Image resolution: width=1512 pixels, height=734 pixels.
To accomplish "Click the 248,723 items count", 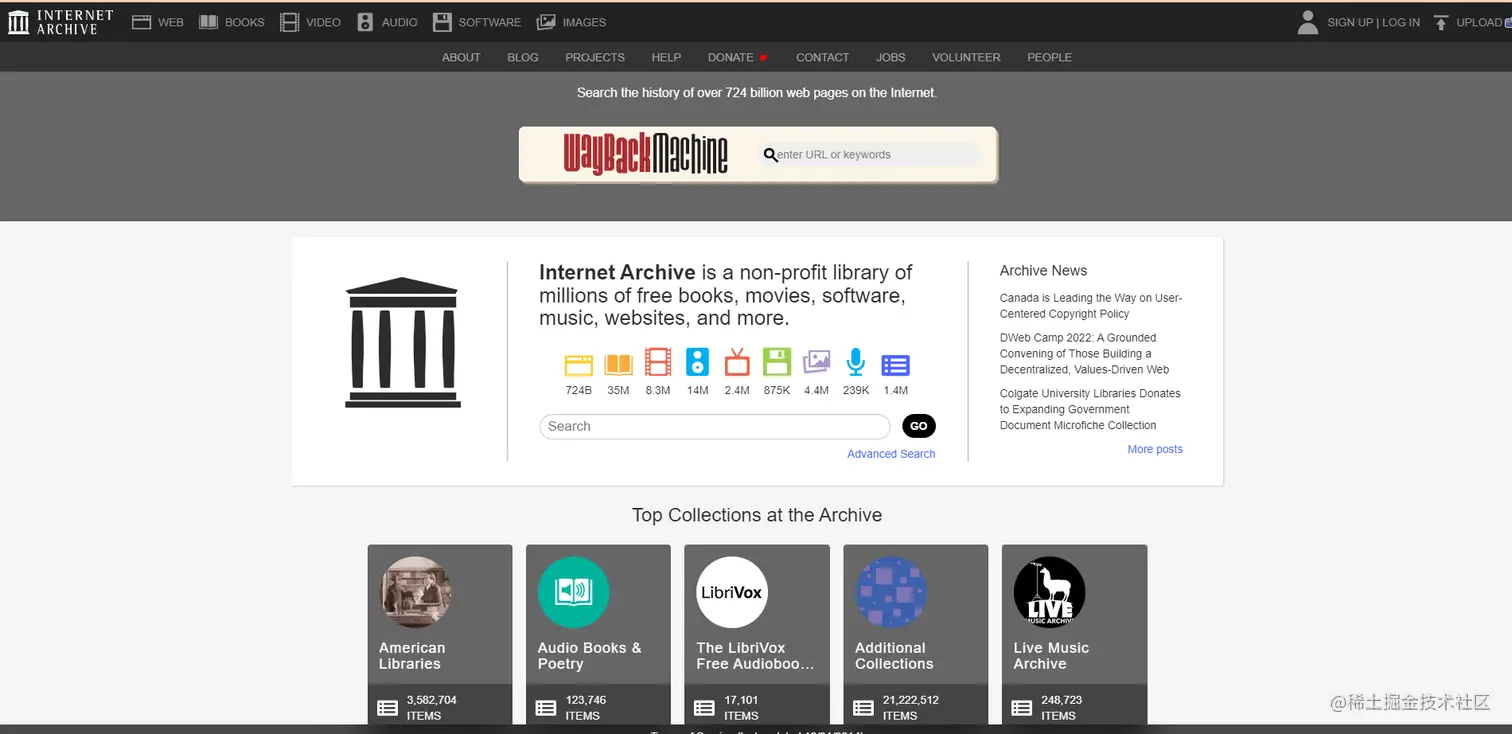I will coord(1061,707).
